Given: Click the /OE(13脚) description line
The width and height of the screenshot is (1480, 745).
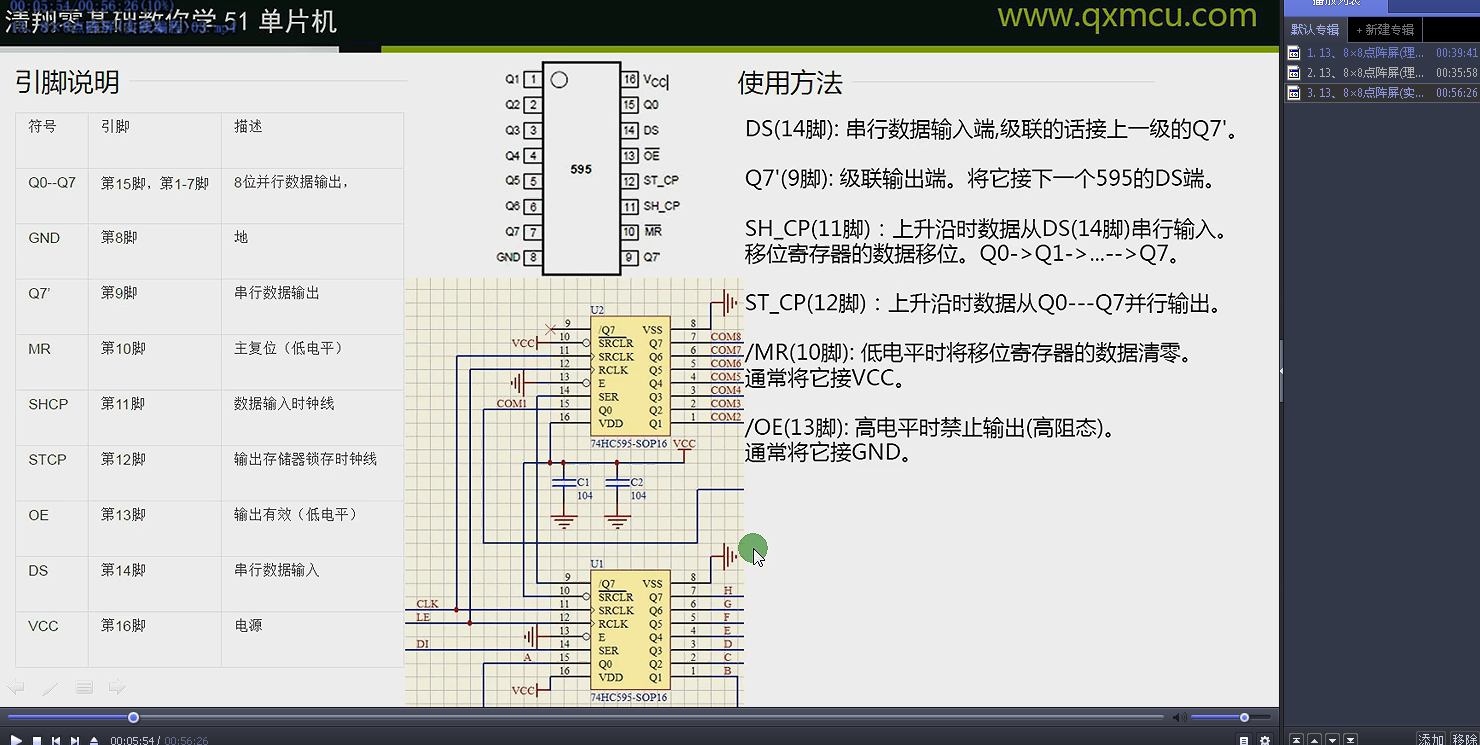Looking at the screenshot, I should pos(929,428).
